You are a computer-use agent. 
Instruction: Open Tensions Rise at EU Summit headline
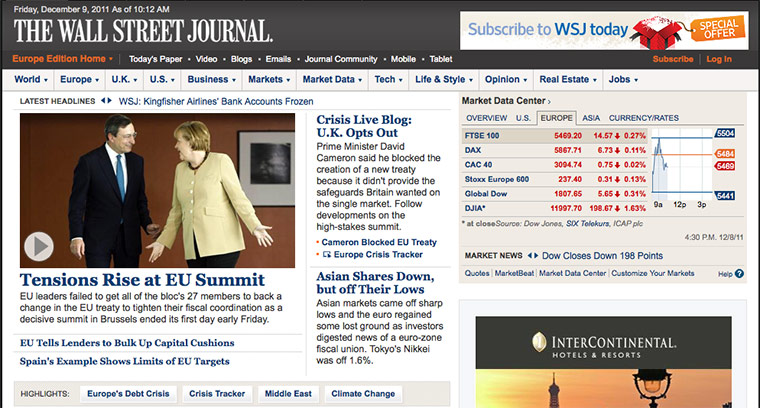[x=142, y=280]
